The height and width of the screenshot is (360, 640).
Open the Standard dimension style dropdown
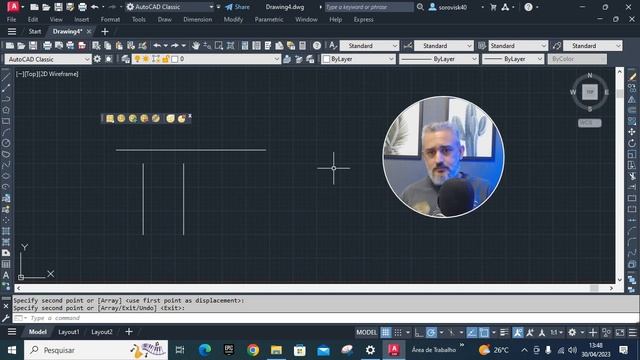tap(444, 46)
